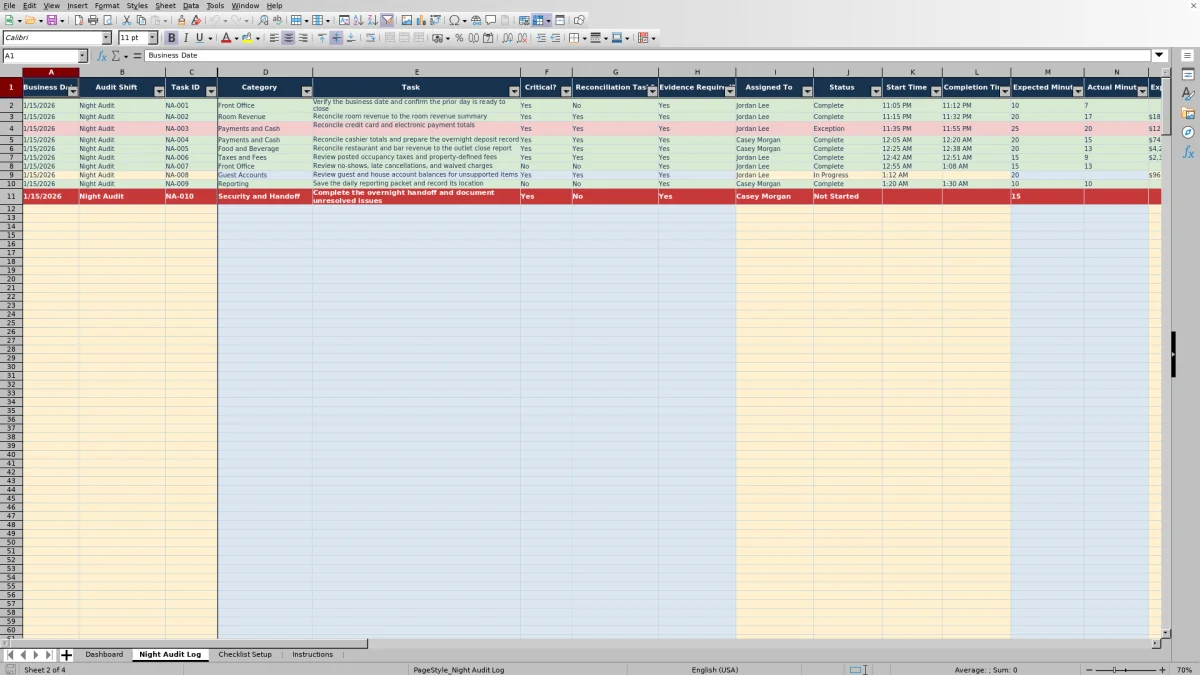Select column header E
This screenshot has height=675, width=1200.
pos(416,72)
